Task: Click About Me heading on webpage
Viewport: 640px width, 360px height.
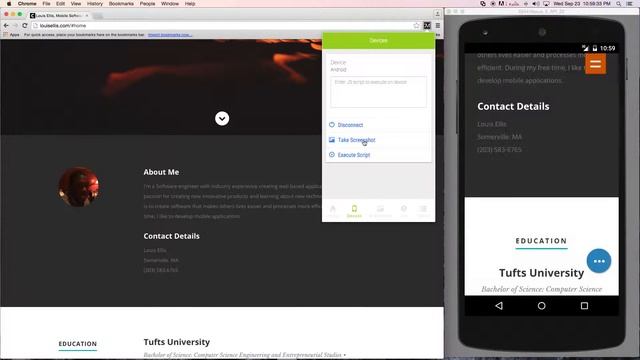Action: tap(161, 172)
